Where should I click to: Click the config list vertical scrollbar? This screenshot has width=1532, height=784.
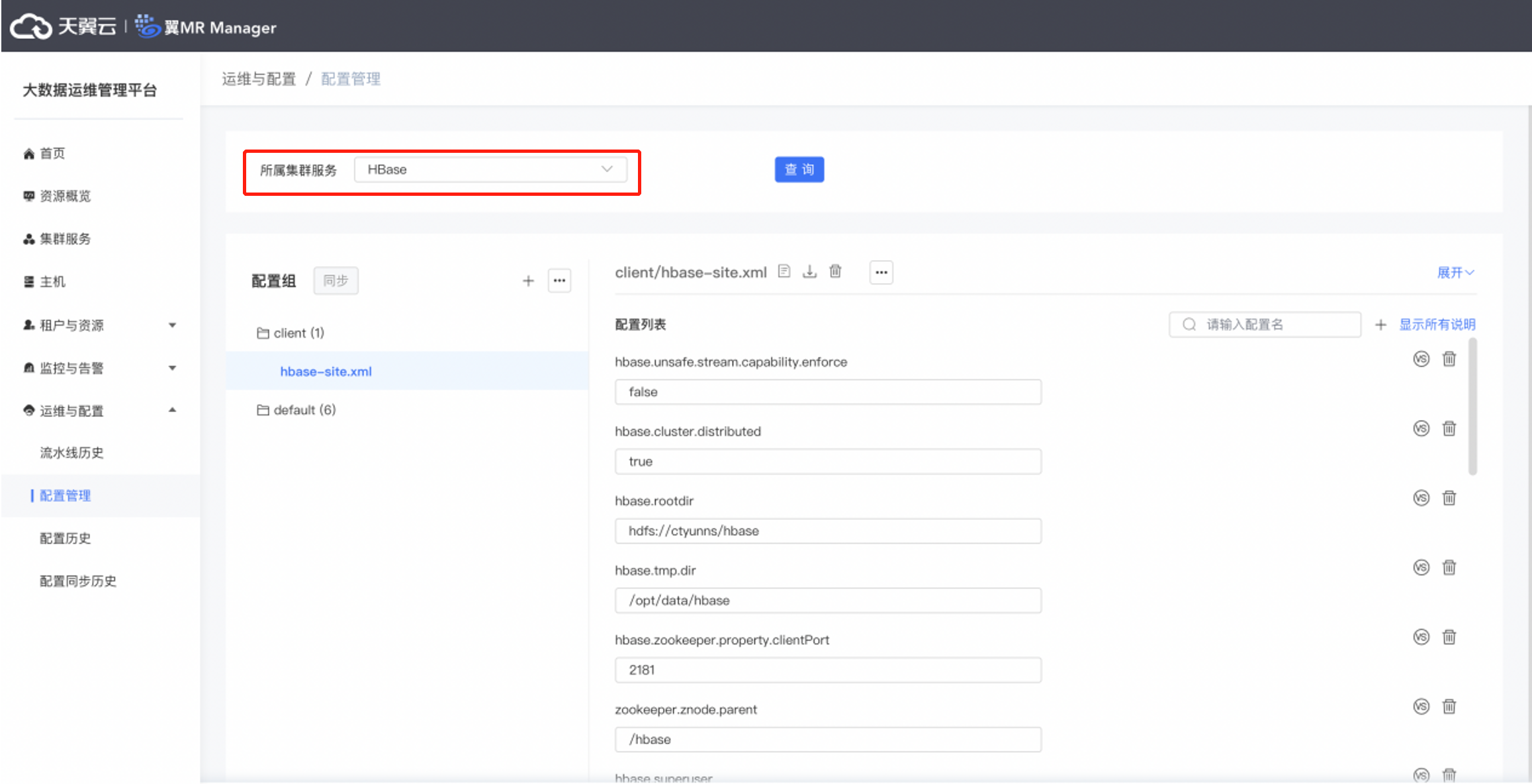tap(1472, 407)
